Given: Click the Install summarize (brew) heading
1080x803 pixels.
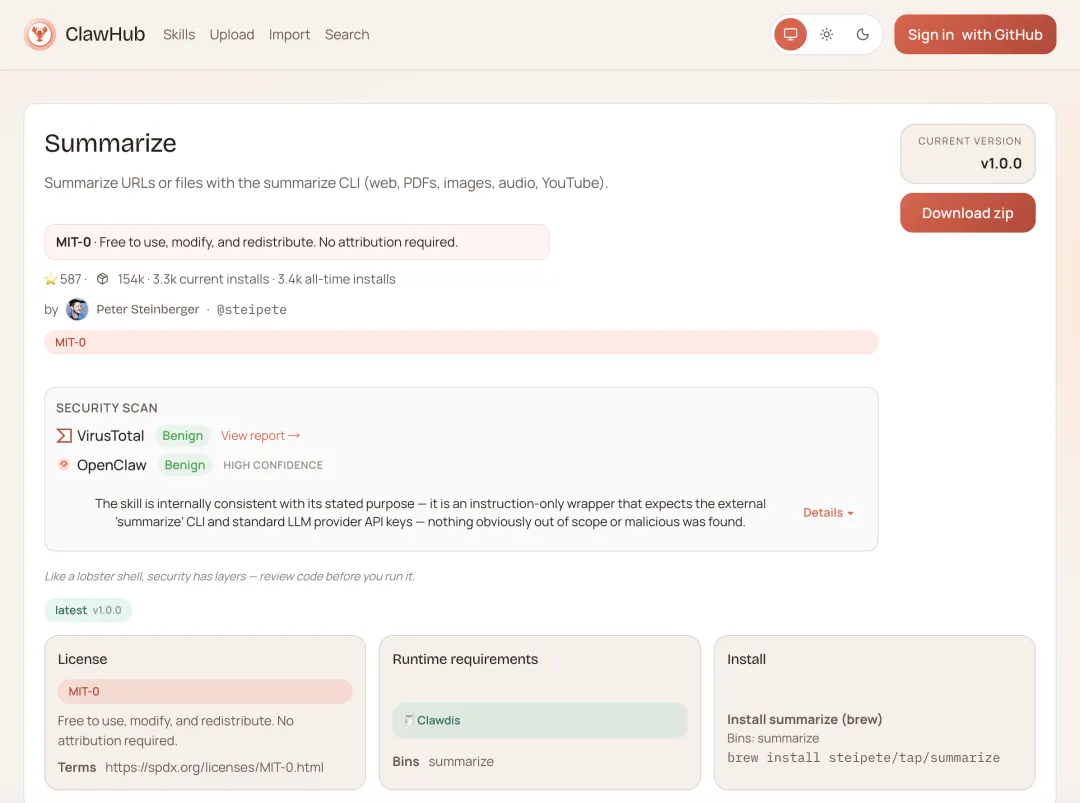Looking at the screenshot, I should tap(804, 719).
